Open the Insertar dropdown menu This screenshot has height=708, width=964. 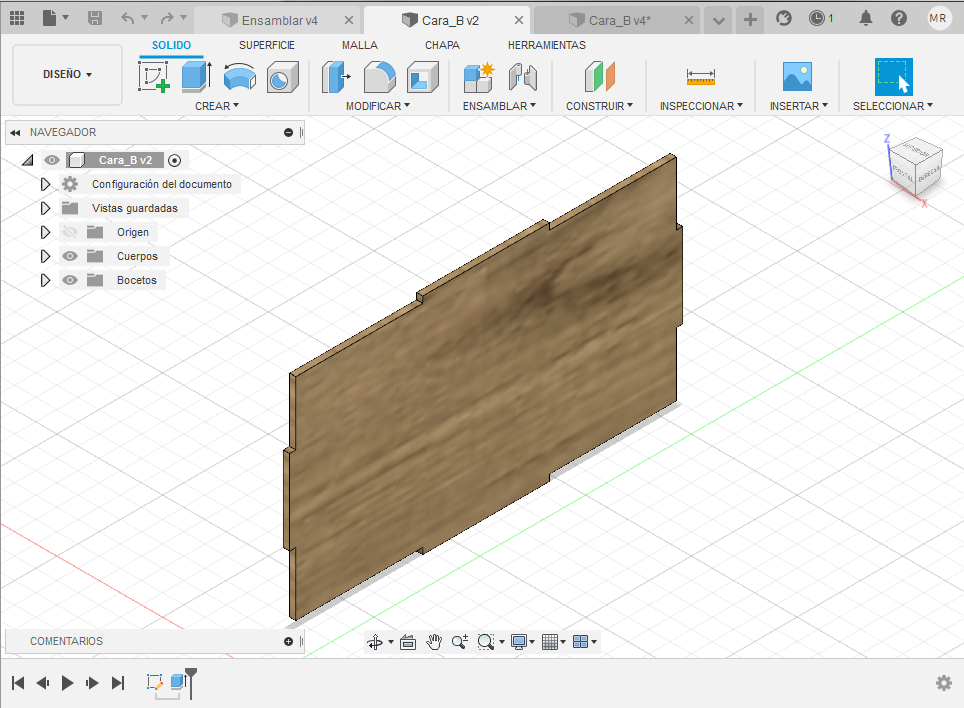799,106
